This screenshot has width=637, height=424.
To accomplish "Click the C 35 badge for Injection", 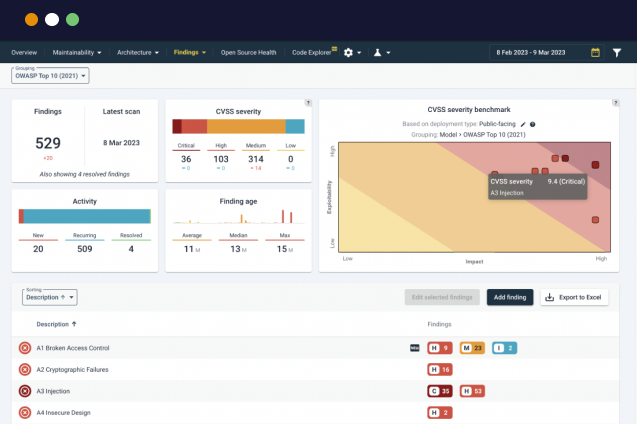I will click(x=440, y=391).
